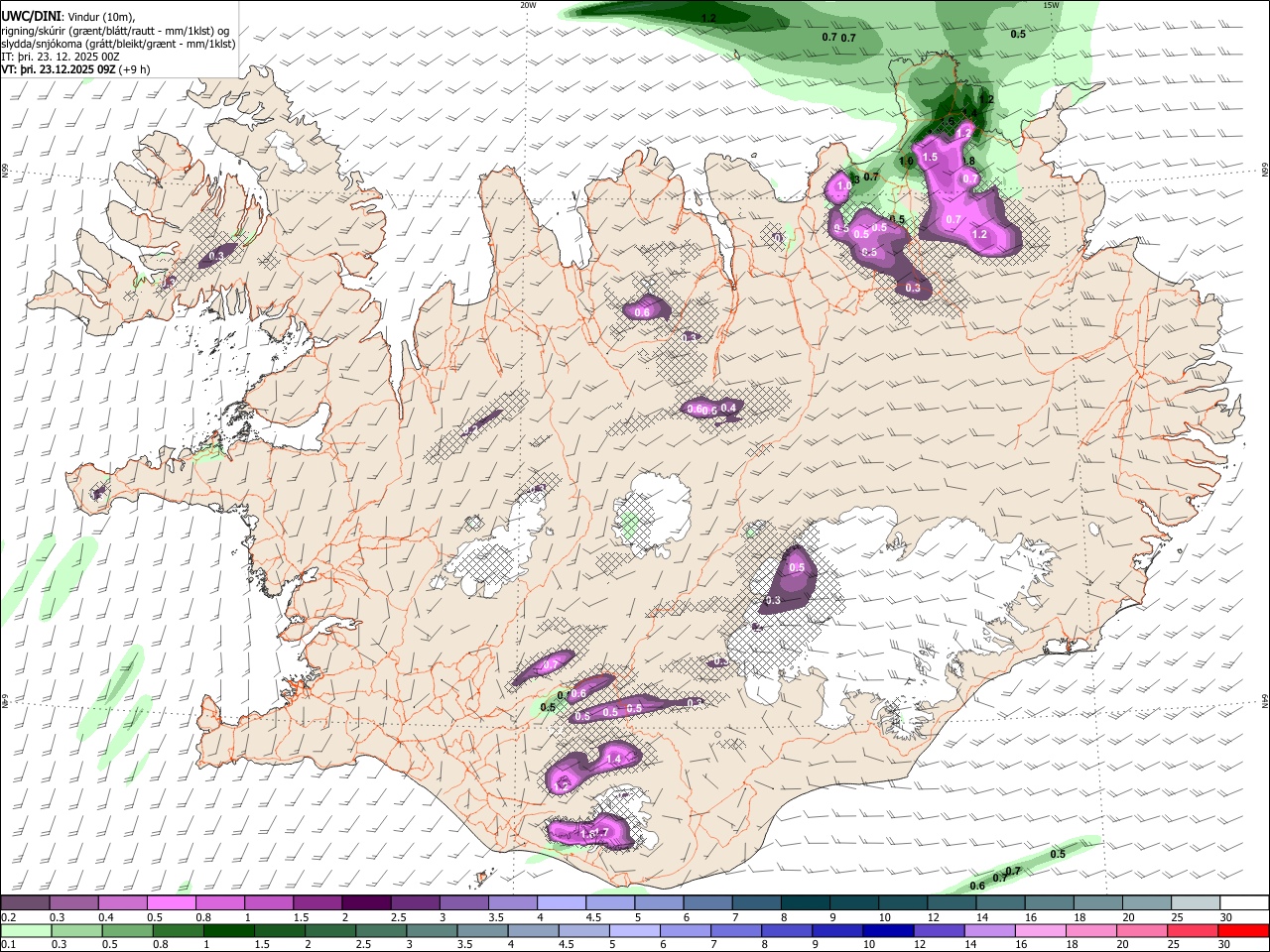
Task: Click the 'IT: þri. 23. 12. 2025 00Z' line
Action: 61,56
